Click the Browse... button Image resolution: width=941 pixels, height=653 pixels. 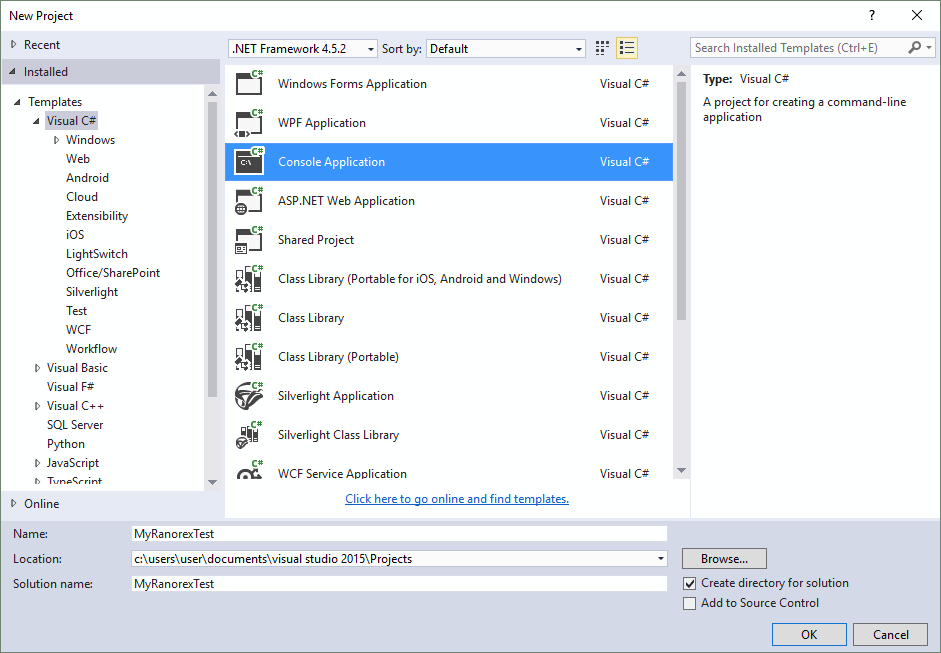coord(724,559)
